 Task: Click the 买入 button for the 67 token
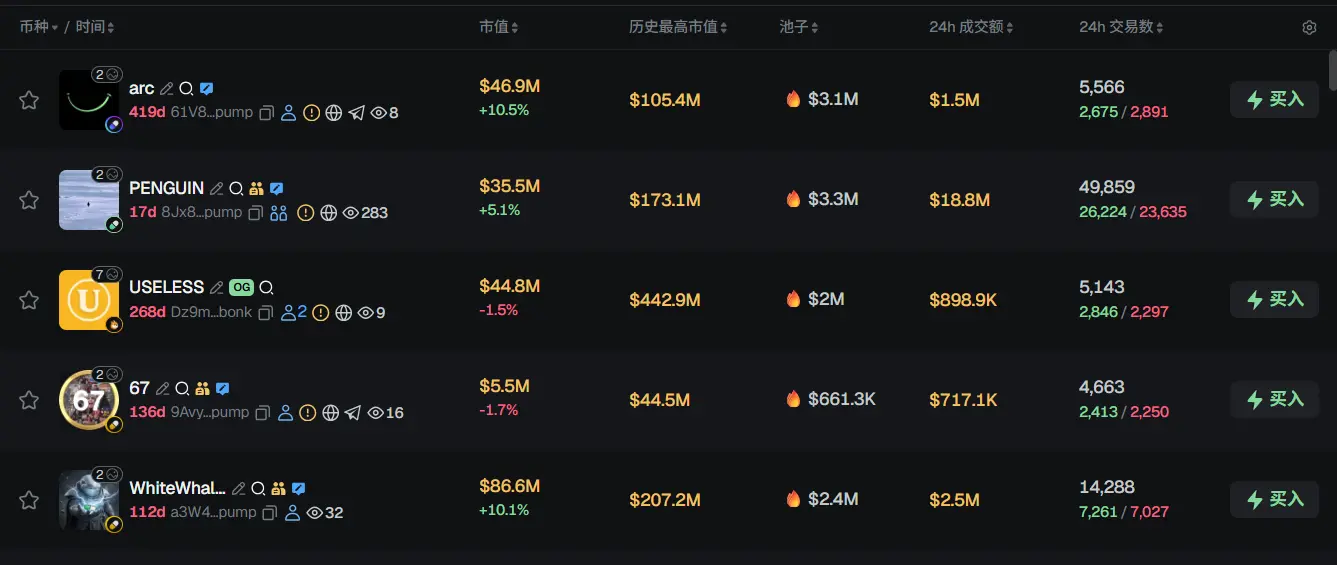pyautogui.click(x=1274, y=399)
